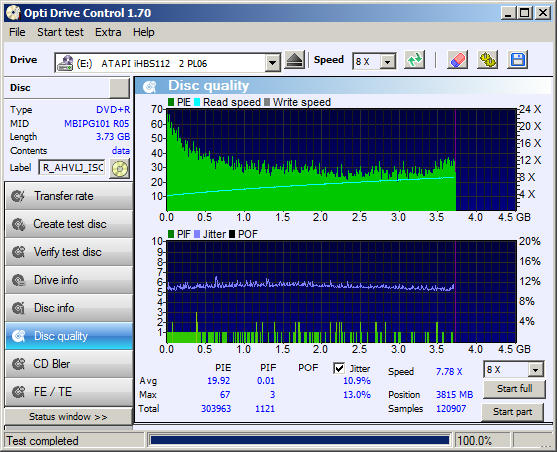
Task: Click the CD Bler icon
Action: (x=18, y=364)
